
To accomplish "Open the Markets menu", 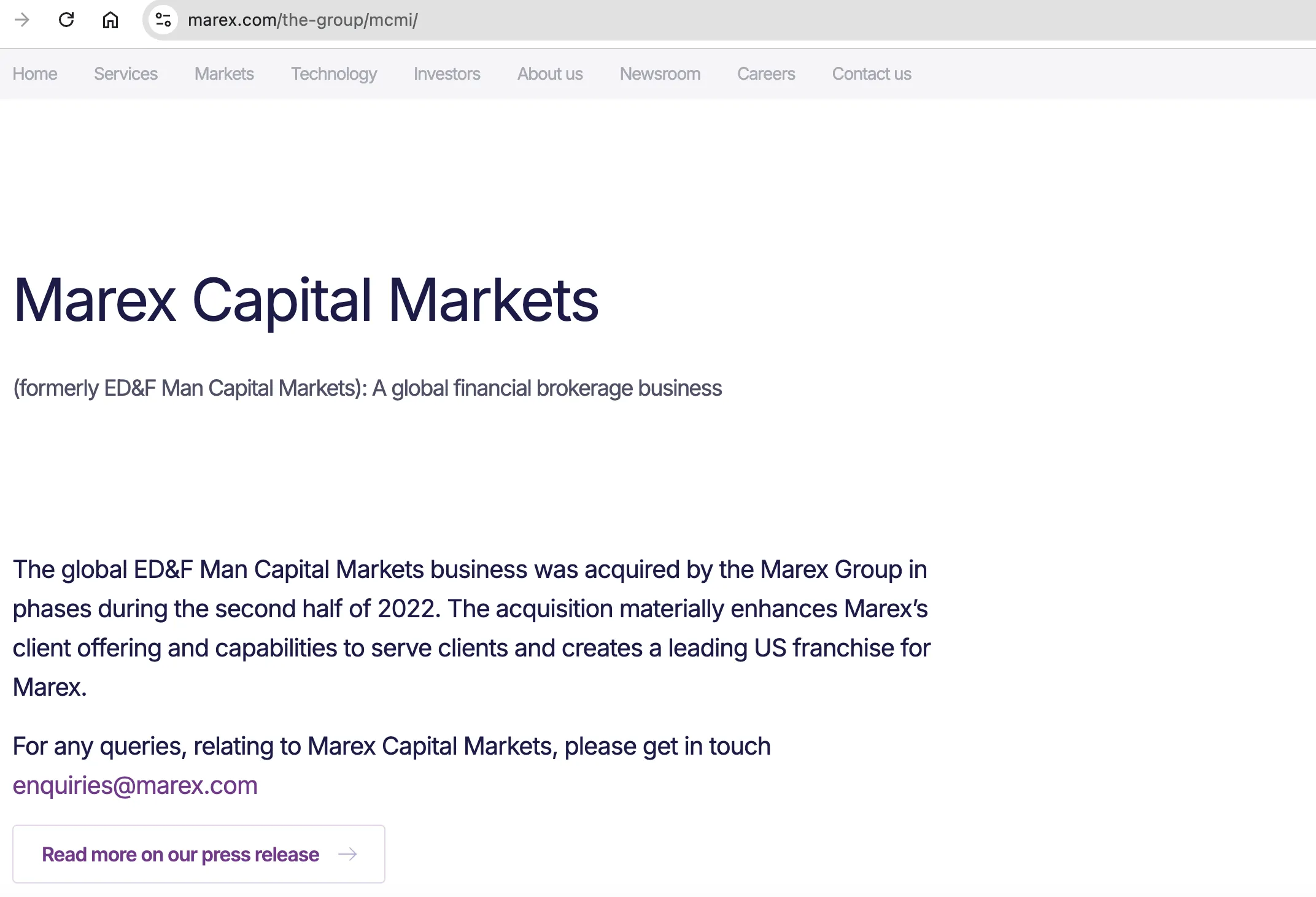I will click(x=224, y=74).
